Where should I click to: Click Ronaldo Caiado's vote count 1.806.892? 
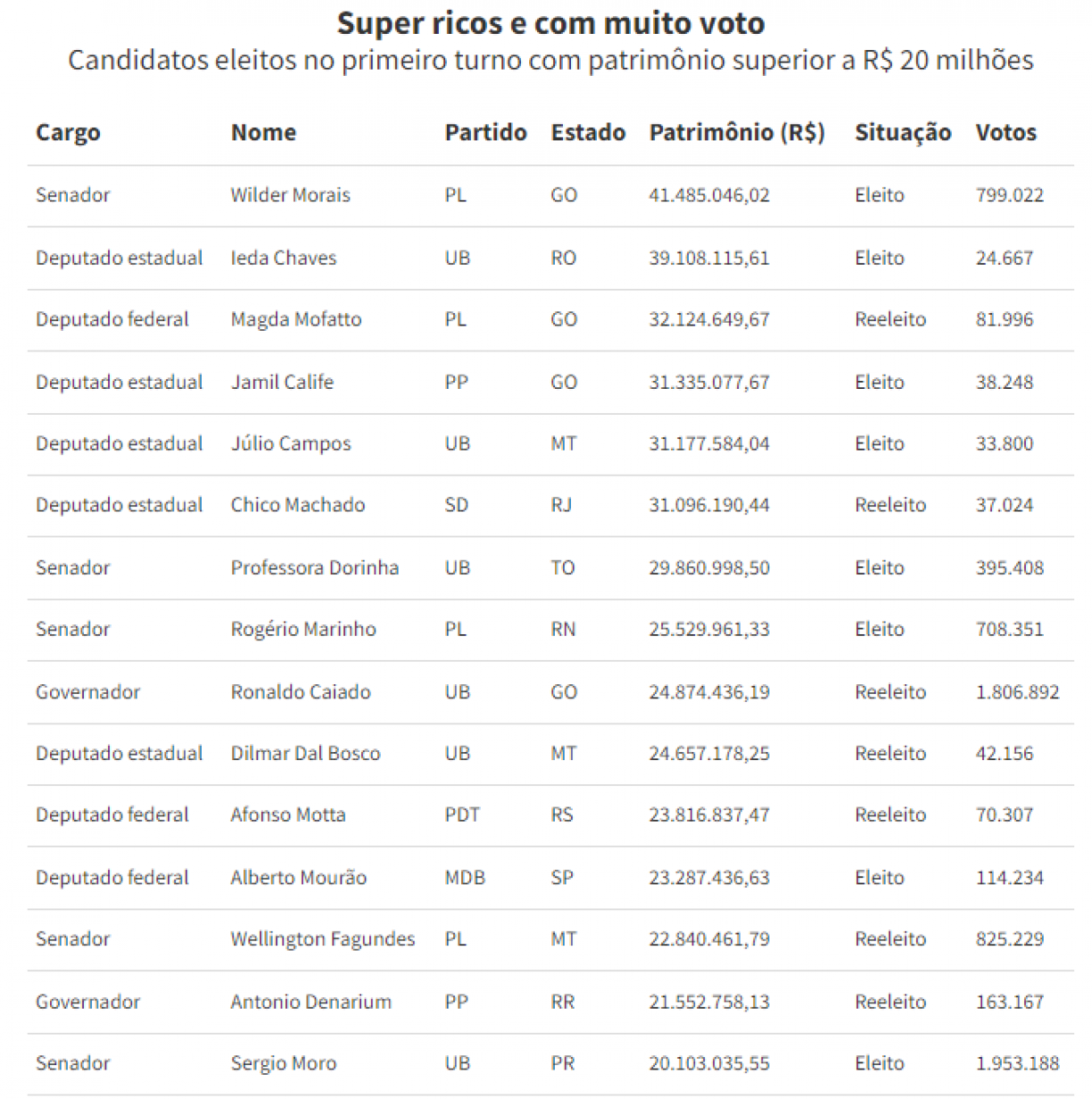click(1017, 692)
